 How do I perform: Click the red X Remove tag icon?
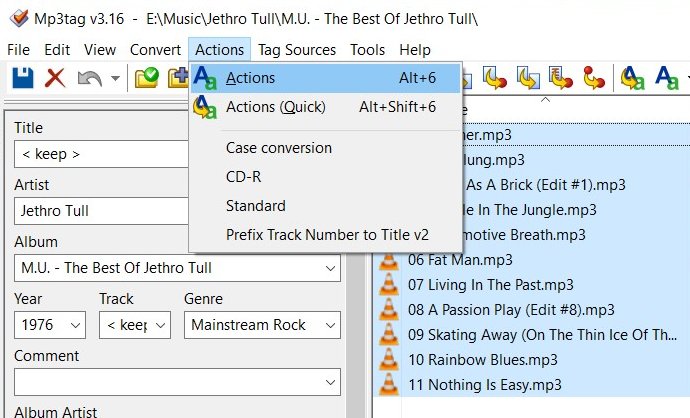point(55,78)
